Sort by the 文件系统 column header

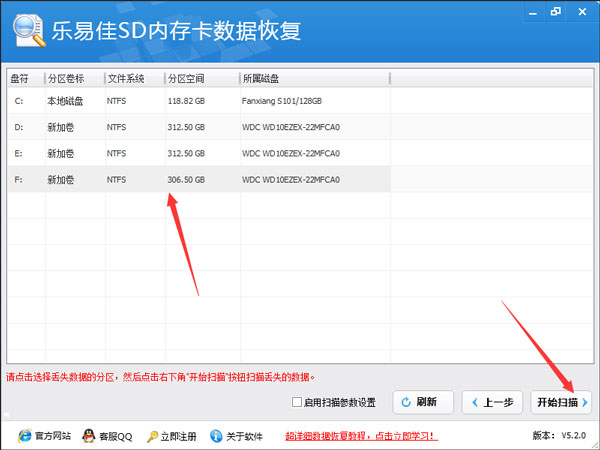pyautogui.click(x=126, y=79)
